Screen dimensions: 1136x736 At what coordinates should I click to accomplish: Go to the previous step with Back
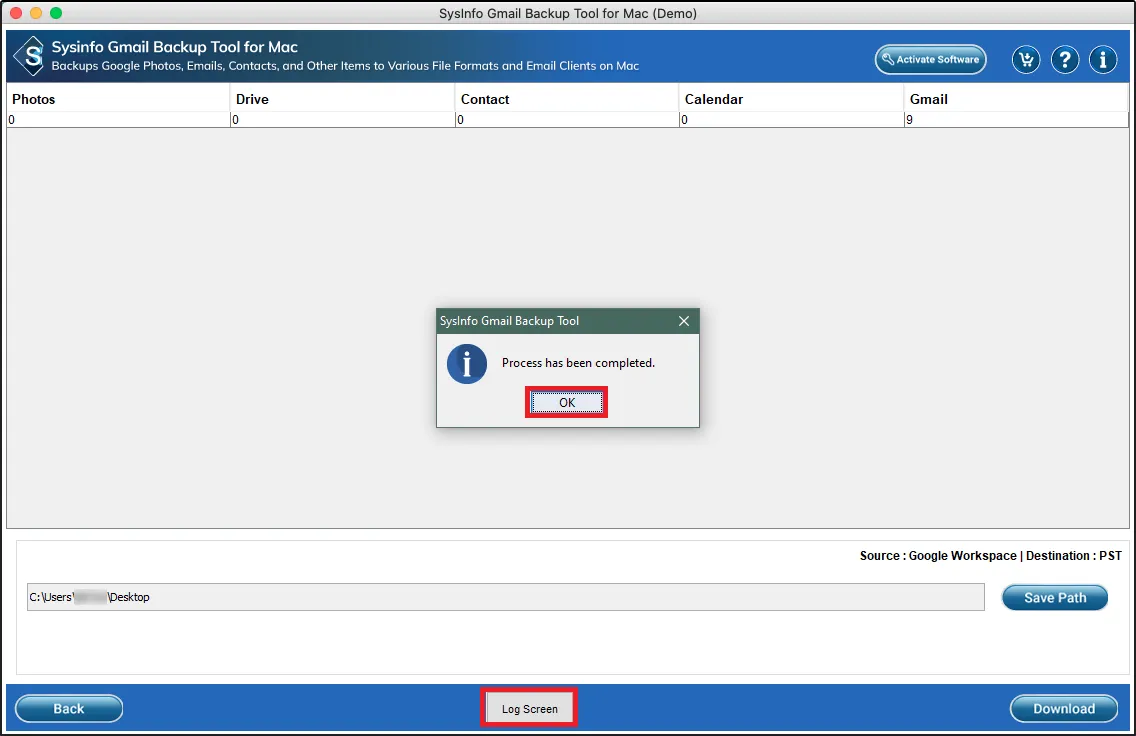(x=69, y=708)
